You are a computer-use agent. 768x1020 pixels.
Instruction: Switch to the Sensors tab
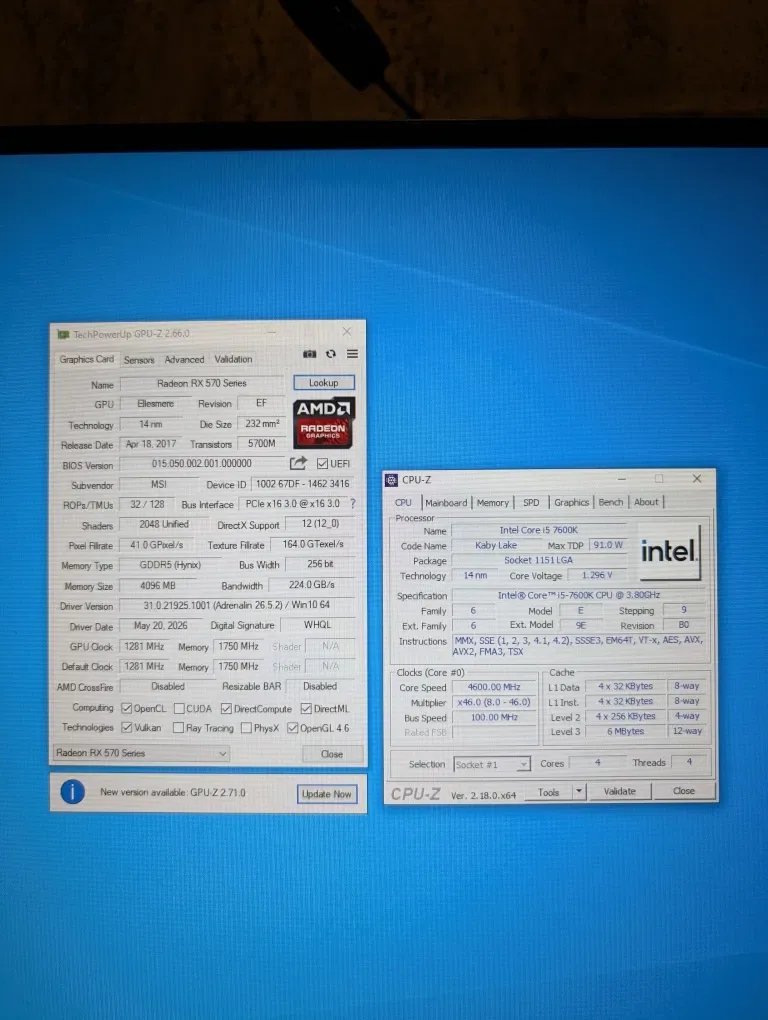(x=139, y=360)
